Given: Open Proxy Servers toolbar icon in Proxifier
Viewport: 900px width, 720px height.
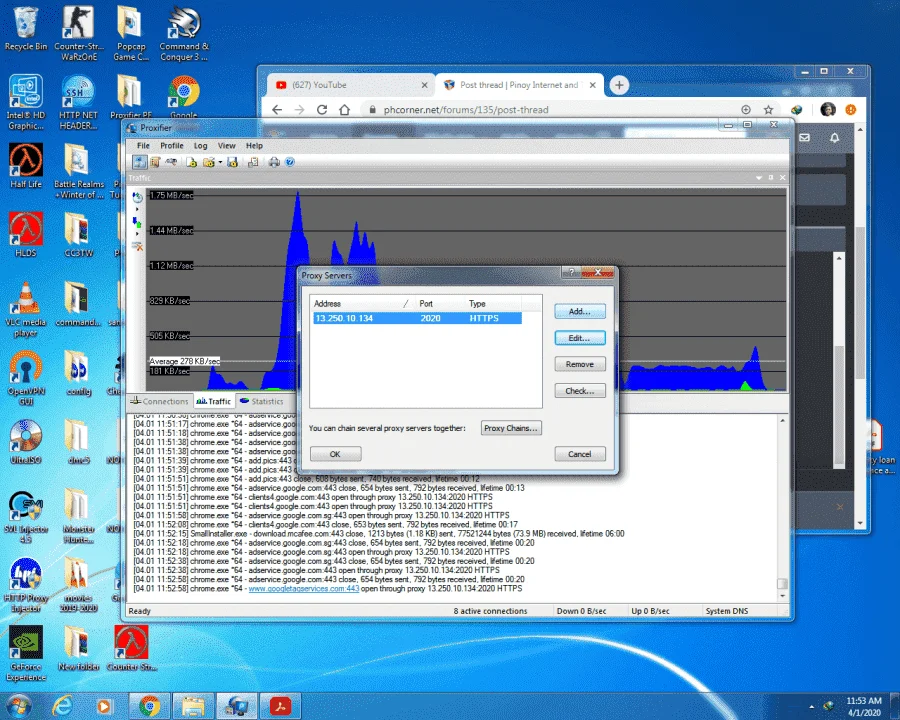Looking at the screenshot, I should [x=139, y=162].
